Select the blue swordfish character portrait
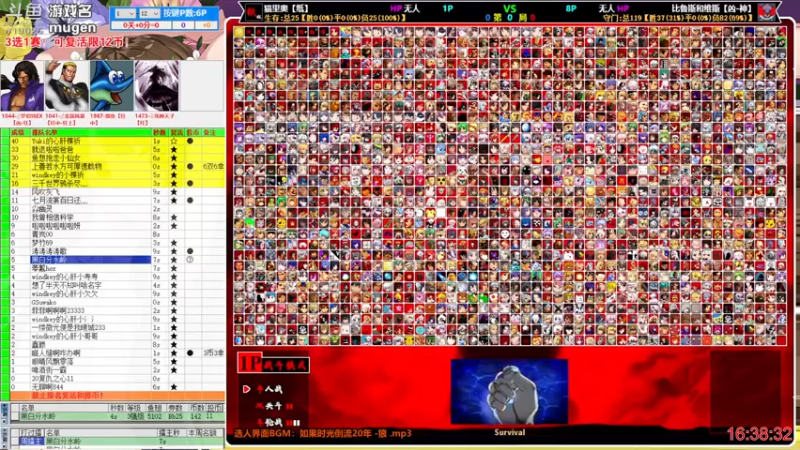Image resolution: width=800 pixels, height=450 pixels. pyautogui.click(x=112, y=86)
